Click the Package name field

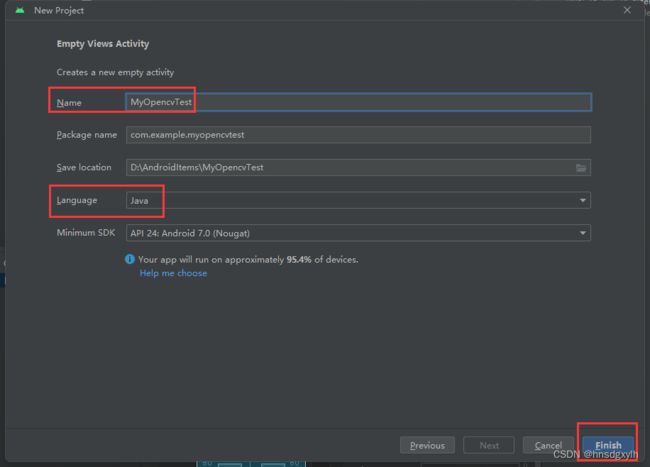click(358, 135)
